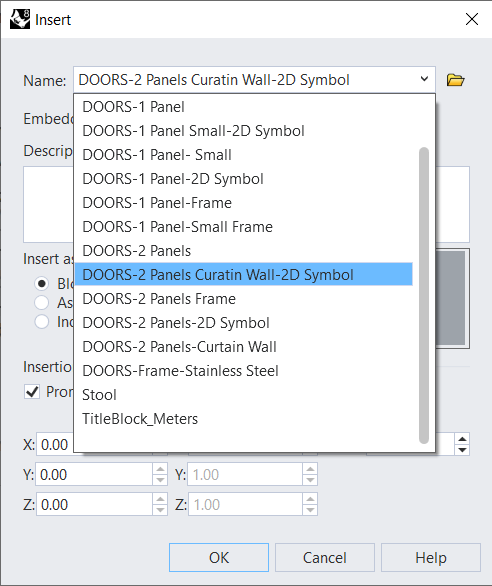Click the Y insertion point field
Viewport: 492px width, 586px height.
(94, 475)
